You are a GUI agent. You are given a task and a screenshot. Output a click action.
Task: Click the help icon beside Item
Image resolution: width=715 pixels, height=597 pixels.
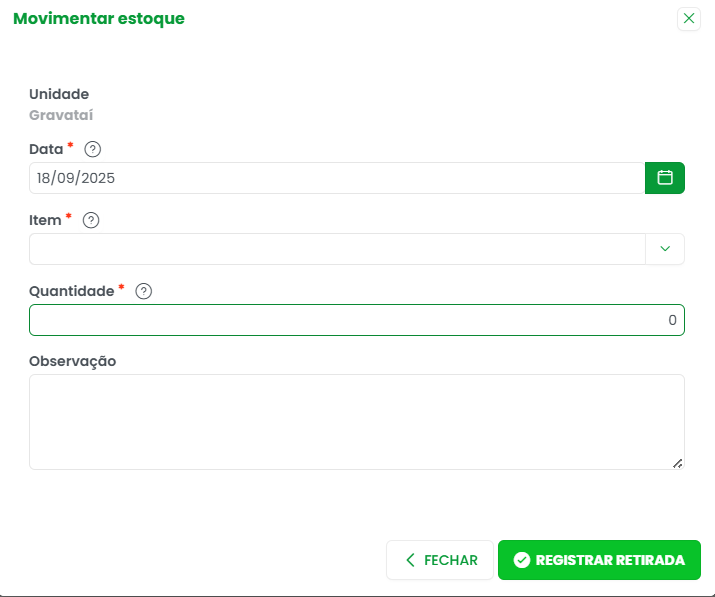(91, 220)
